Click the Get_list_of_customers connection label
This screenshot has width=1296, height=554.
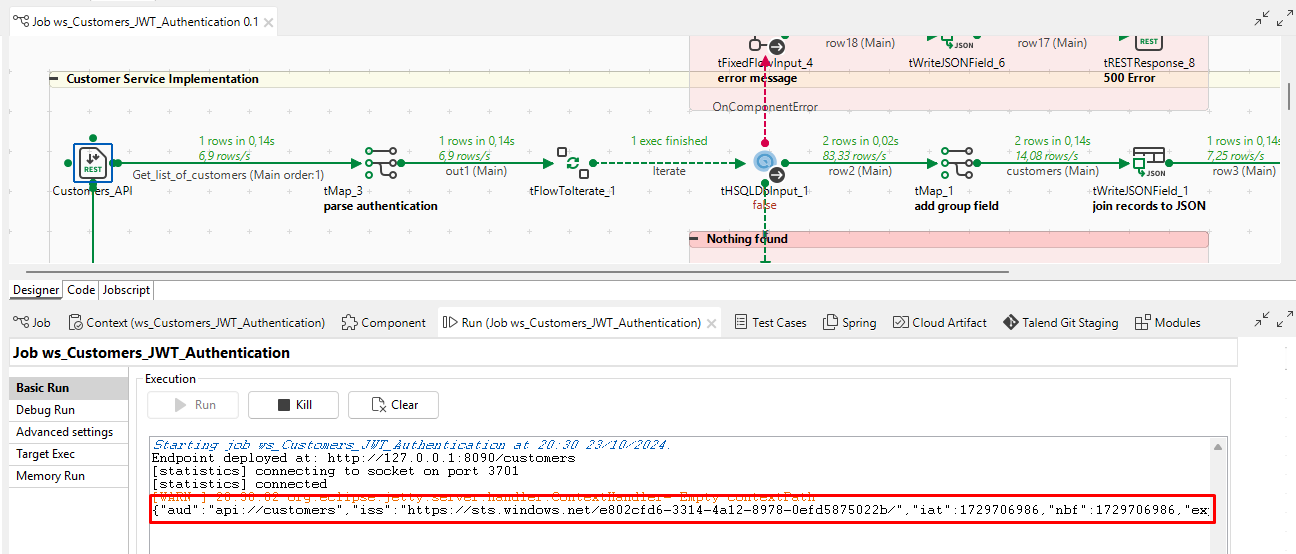228,175
